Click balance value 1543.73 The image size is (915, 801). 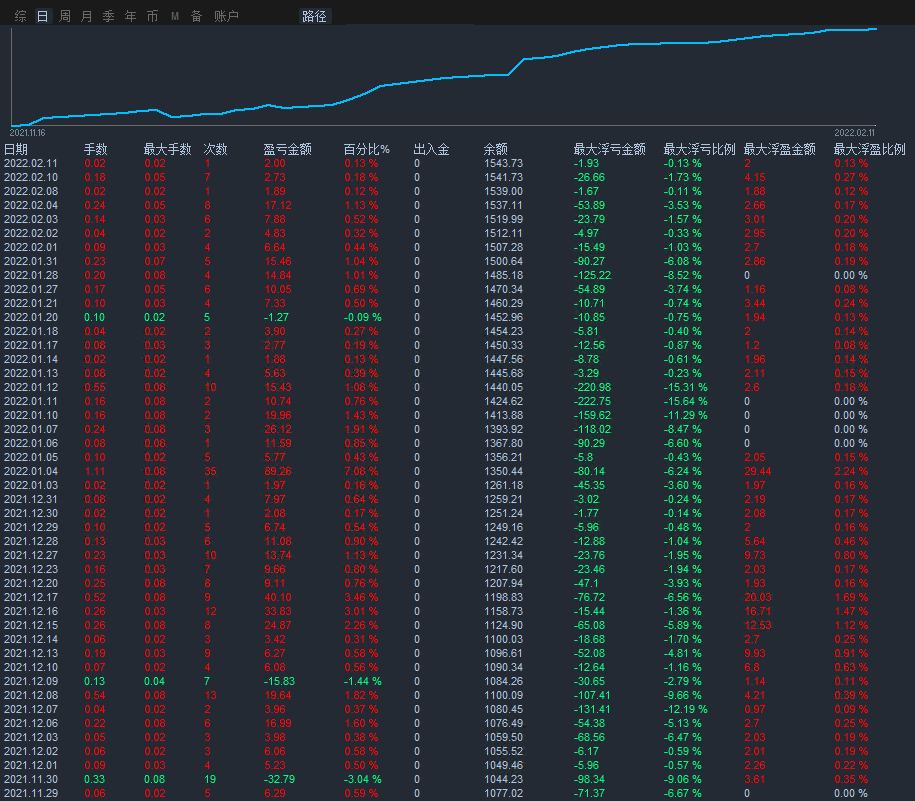pyautogui.click(x=504, y=163)
